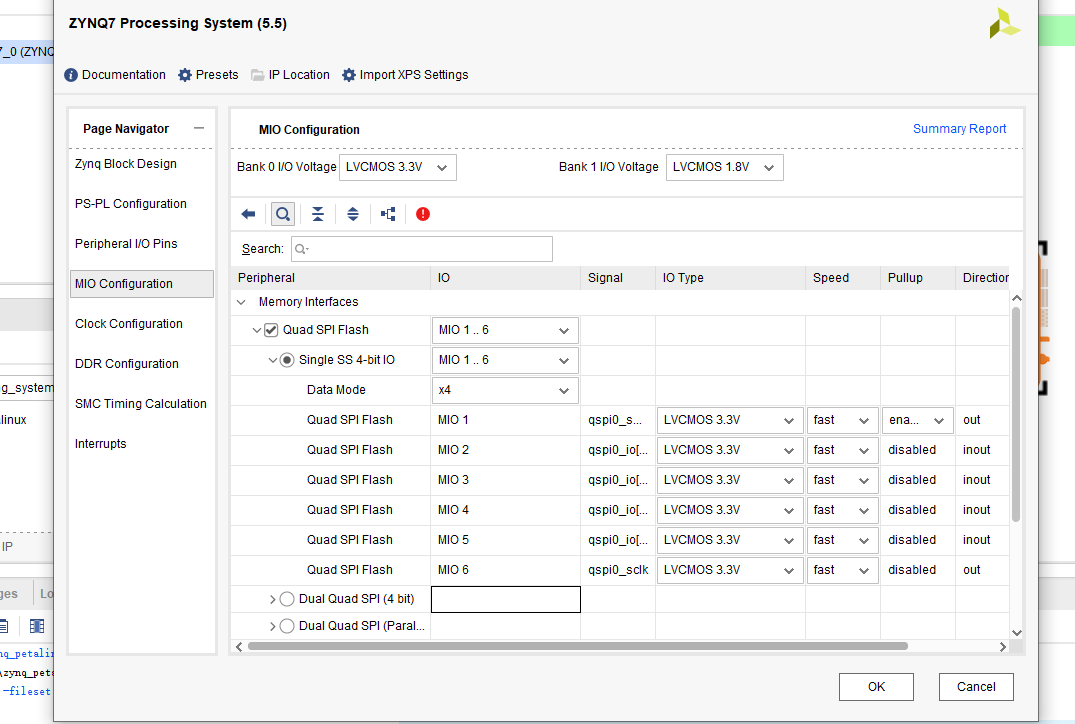1075x724 pixels.
Task: Select MIO Configuration page
Action: point(142,284)
